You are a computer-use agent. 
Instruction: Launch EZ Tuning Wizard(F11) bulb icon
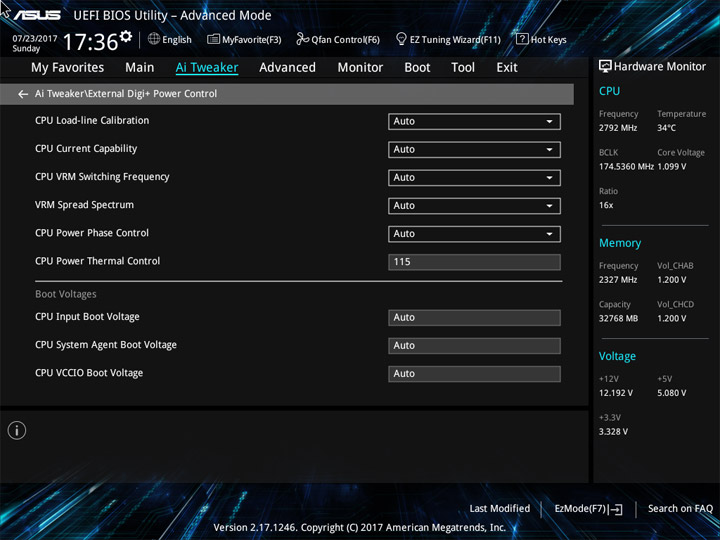coord(401,39)
